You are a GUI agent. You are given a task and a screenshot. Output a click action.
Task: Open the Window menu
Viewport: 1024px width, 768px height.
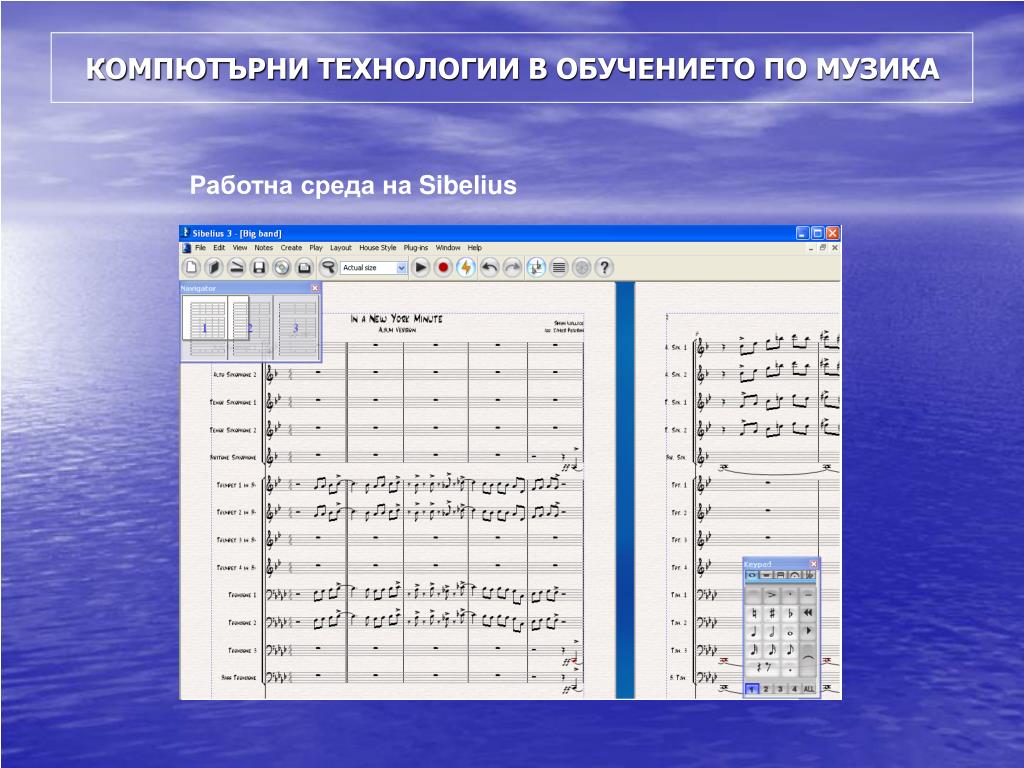point(448,248)
